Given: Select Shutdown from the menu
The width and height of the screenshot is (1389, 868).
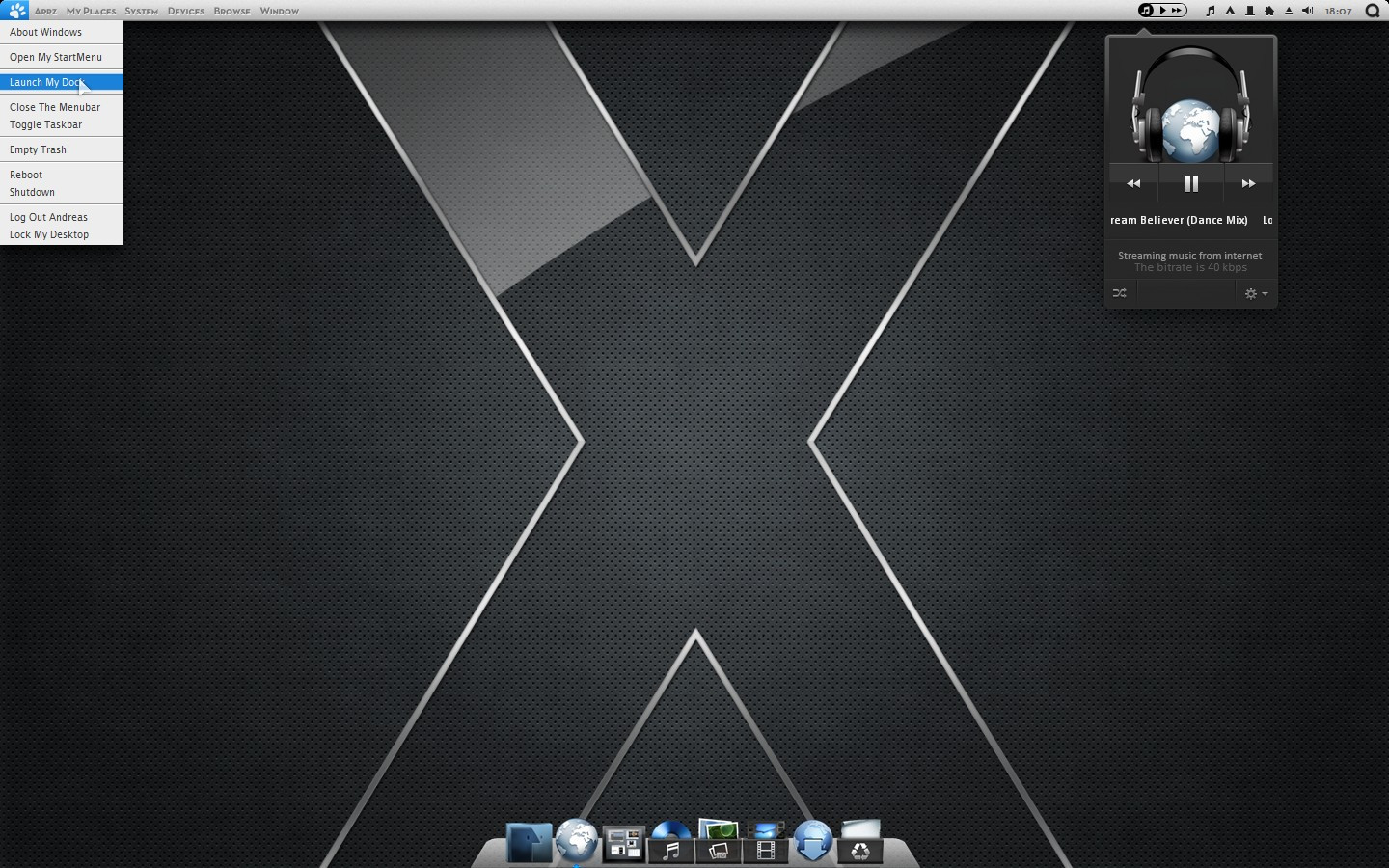Looking at the screenshot, I should (62, 192).
